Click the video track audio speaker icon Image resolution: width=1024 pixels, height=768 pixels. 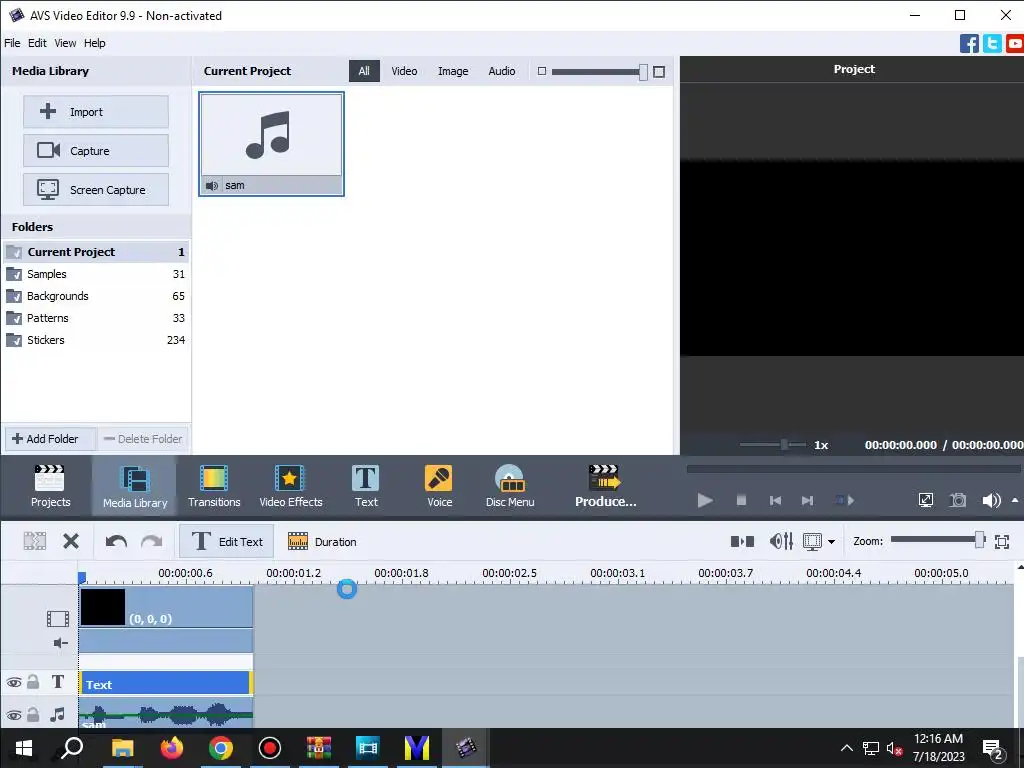(60, 643)
